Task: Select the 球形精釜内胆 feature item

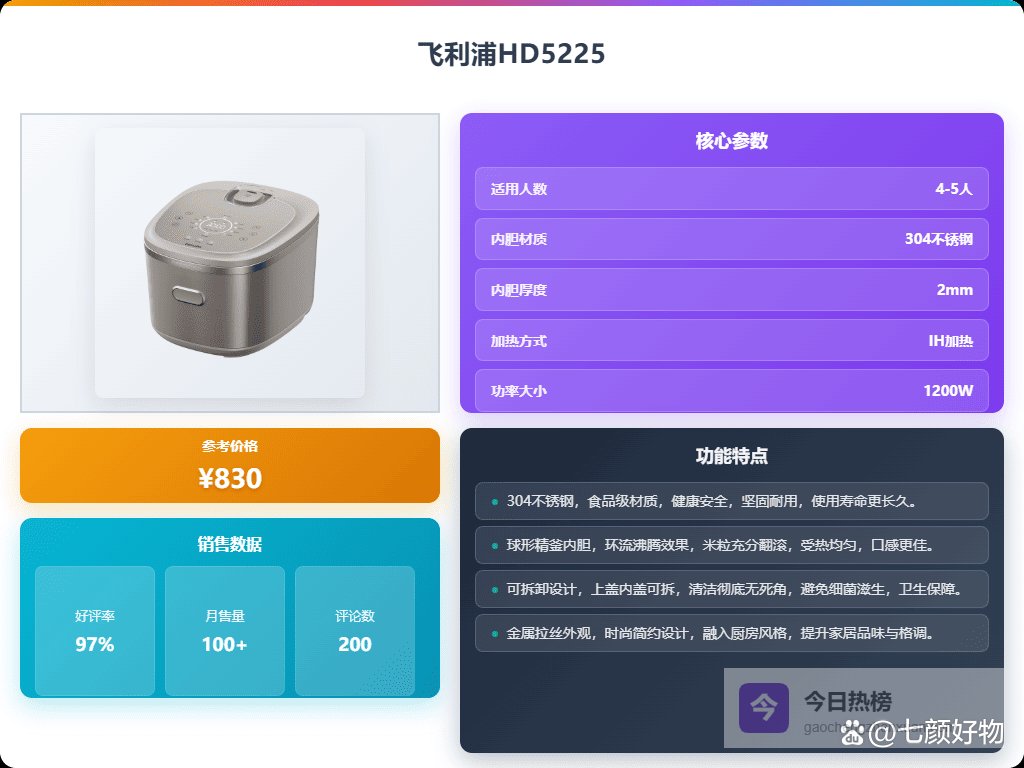Action: coord(731,545)
